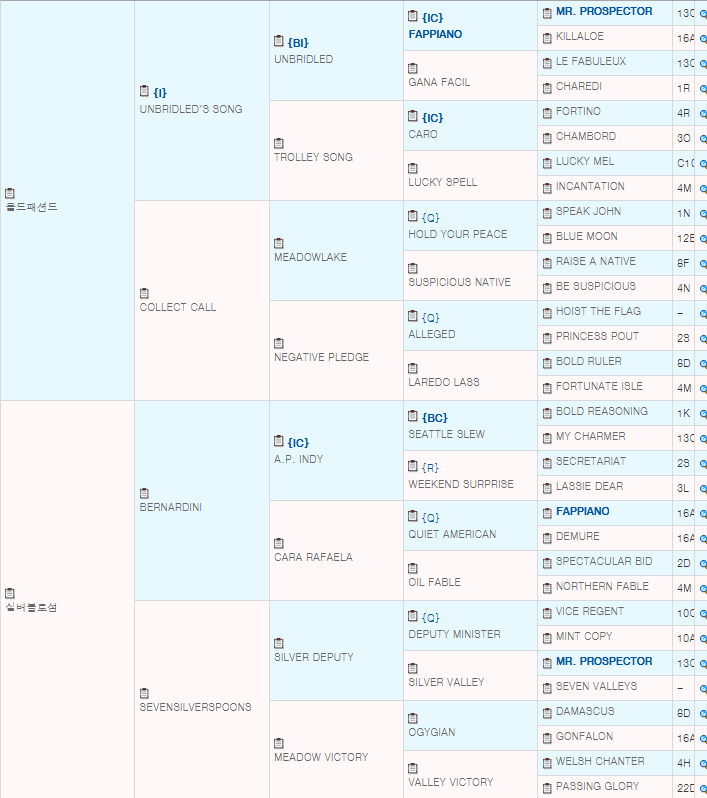Select the LAREDO LASS entry
The image size is (707, 798).
(x=444, y=382)
